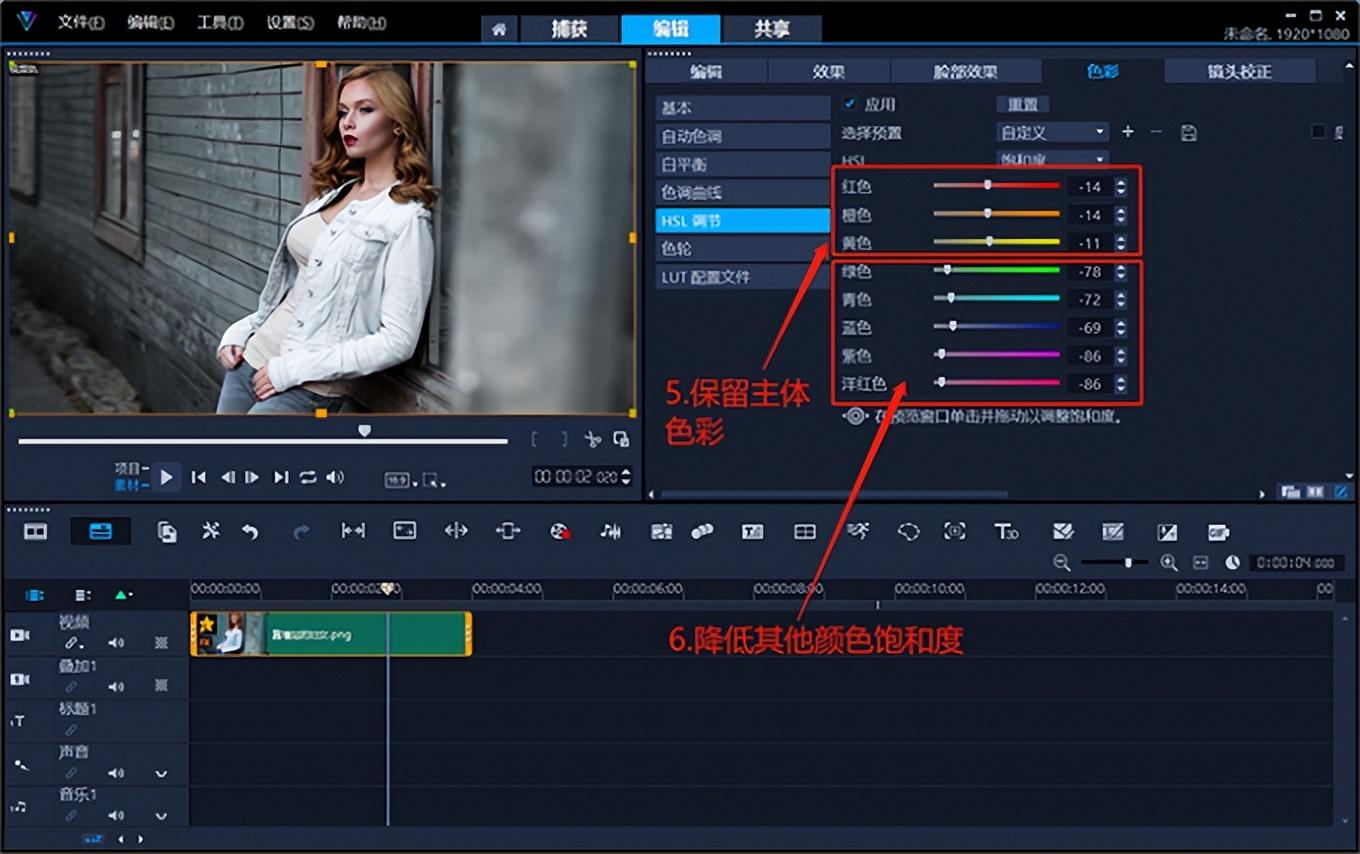Open the split screen template grid icon

805,532
